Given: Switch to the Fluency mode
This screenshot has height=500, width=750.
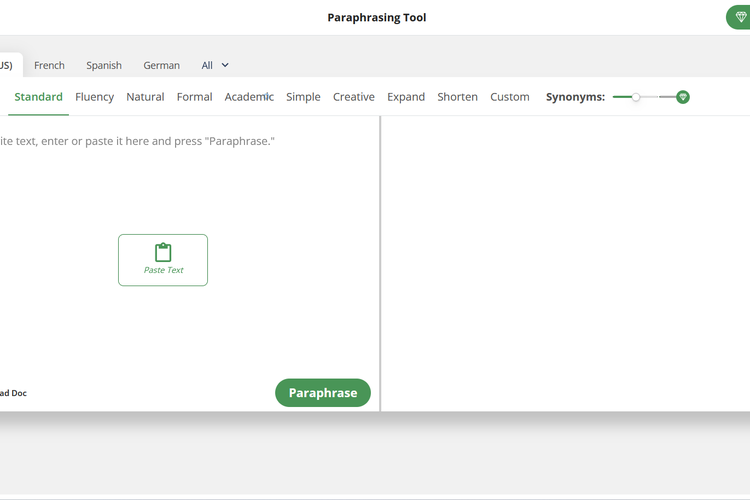Looking at the screenshot, I should pyautogui.click(x=94, y=97).
